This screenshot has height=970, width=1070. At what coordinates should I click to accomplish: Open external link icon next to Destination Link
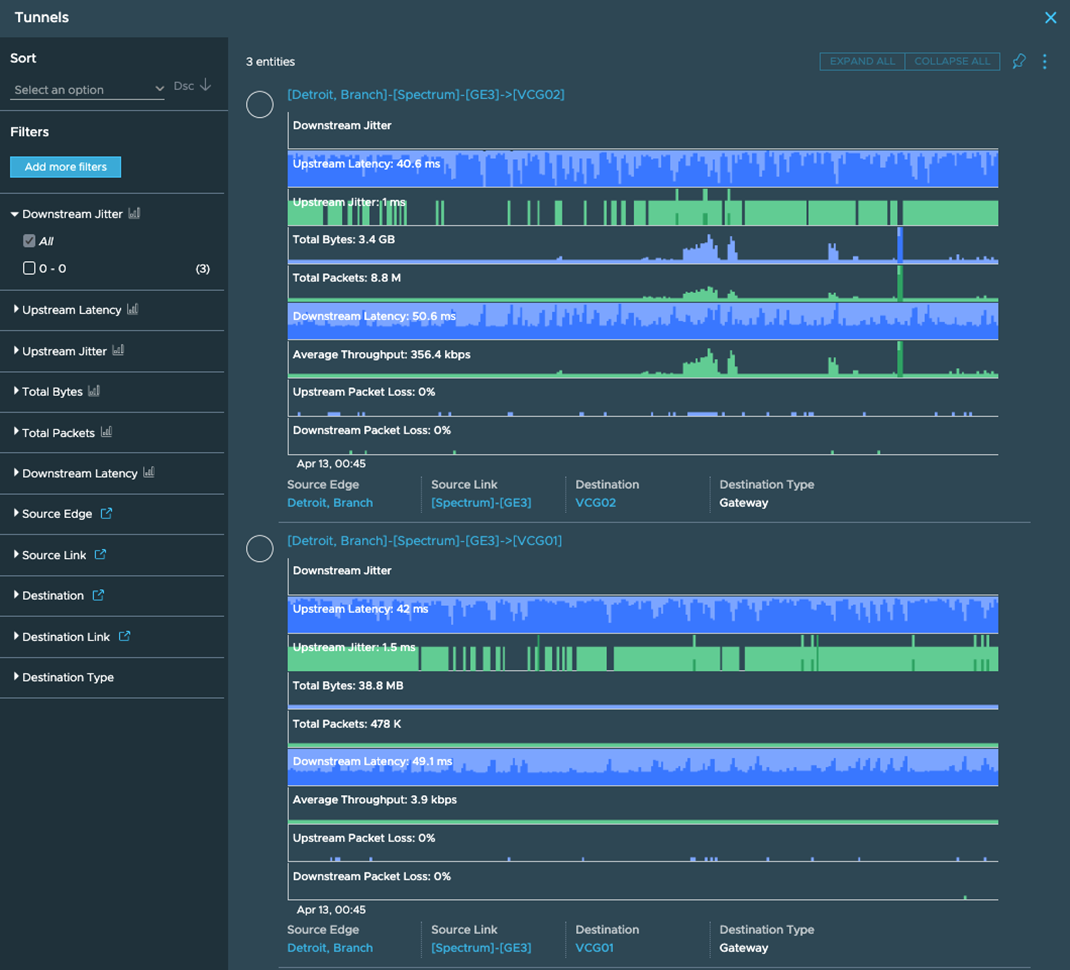[124, 636]
